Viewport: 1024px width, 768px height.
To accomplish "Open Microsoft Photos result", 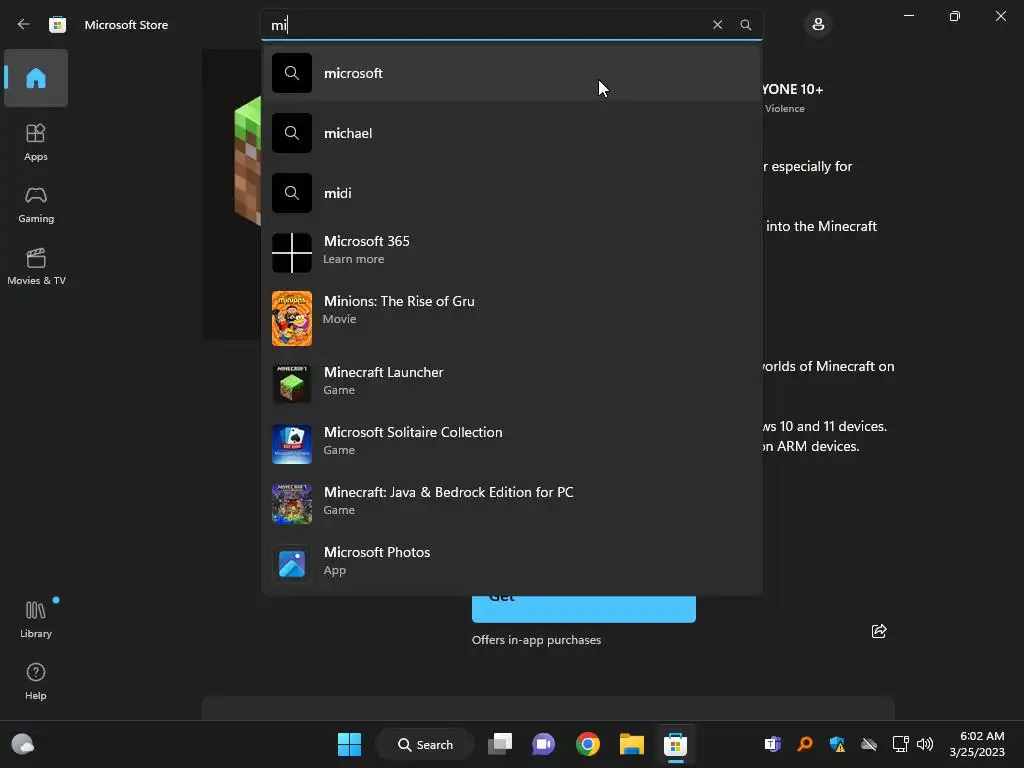I will 511,562.
